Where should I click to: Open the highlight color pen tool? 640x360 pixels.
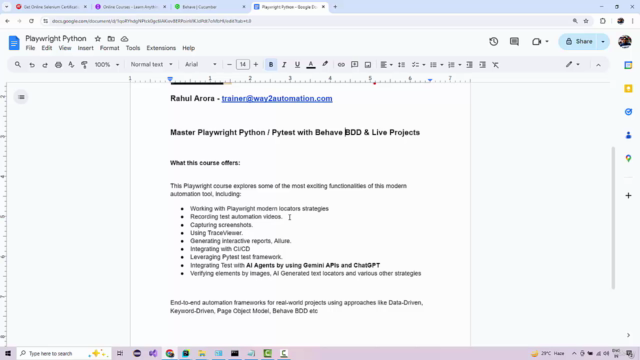pyautogui.click(x=325, y=64)
